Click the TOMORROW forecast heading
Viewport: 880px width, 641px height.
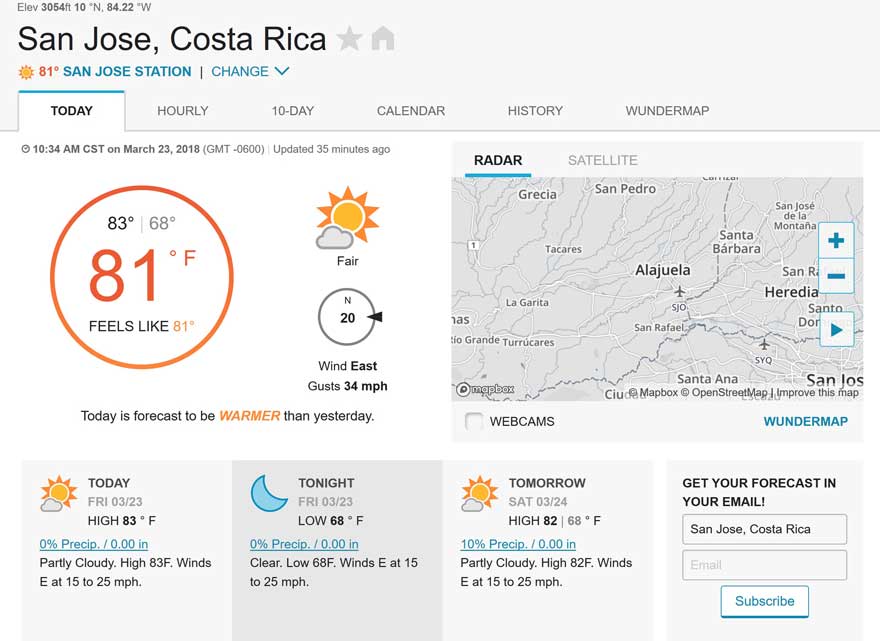point(547,483)
